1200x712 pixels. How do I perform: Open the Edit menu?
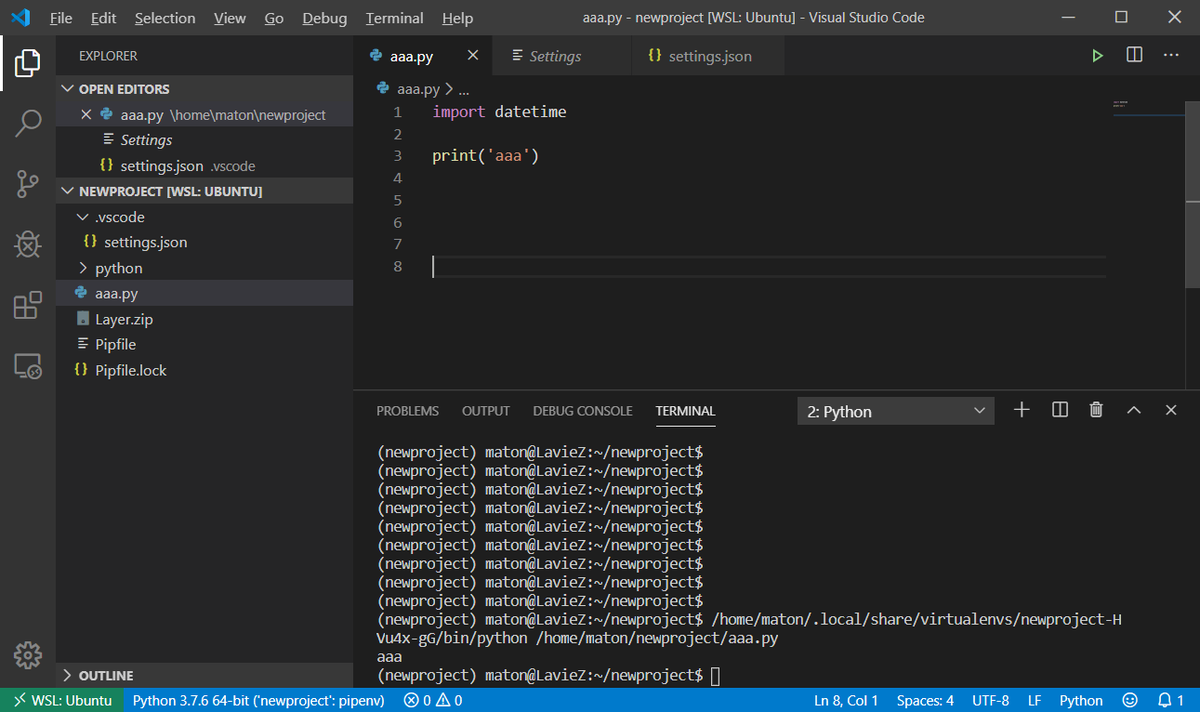(103, 18)
